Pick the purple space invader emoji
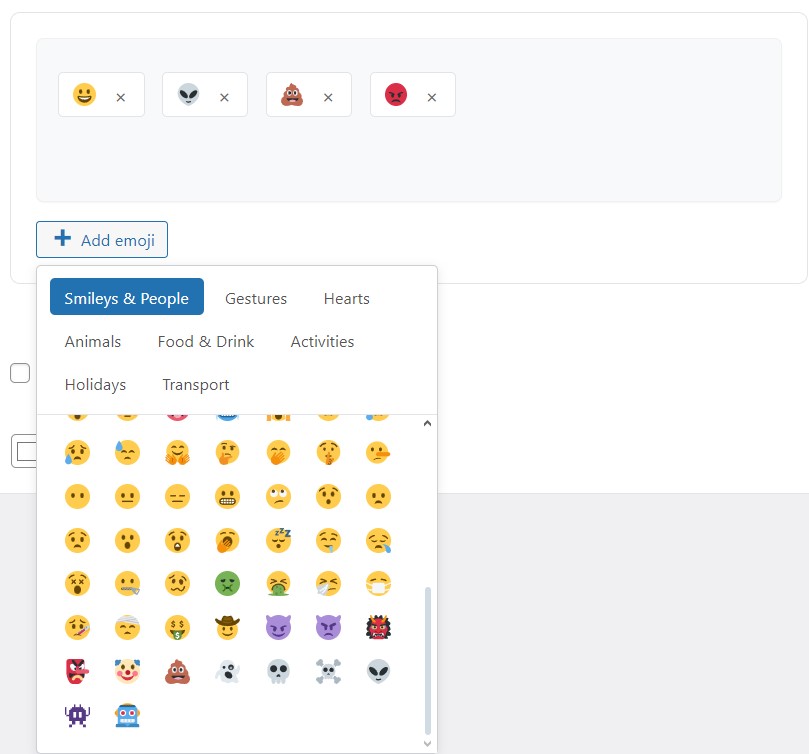Image resolution: width=809 pixels, height=754 pixels. pos(77,715)
